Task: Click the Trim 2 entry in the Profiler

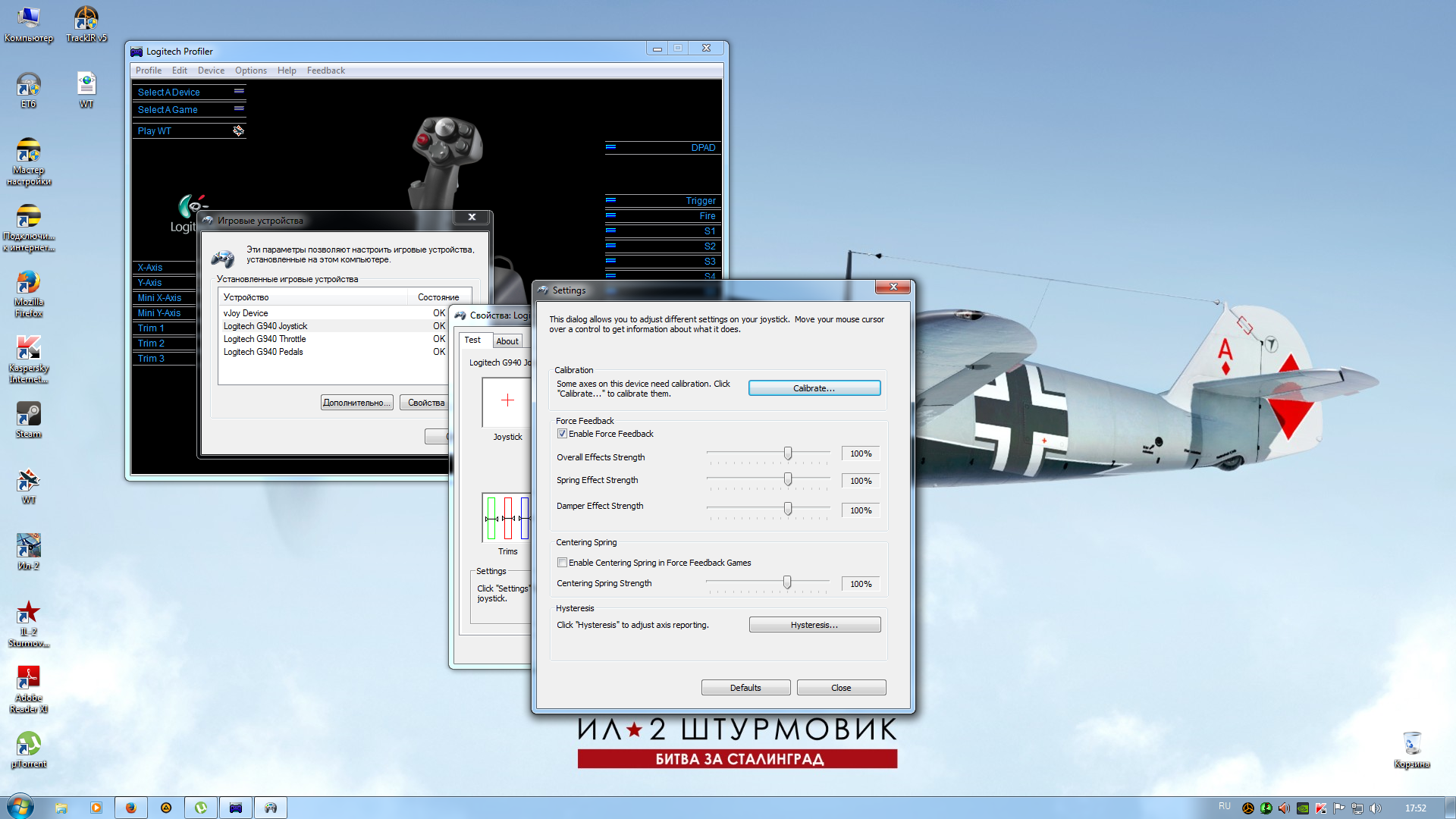Action: click(164, 343)
